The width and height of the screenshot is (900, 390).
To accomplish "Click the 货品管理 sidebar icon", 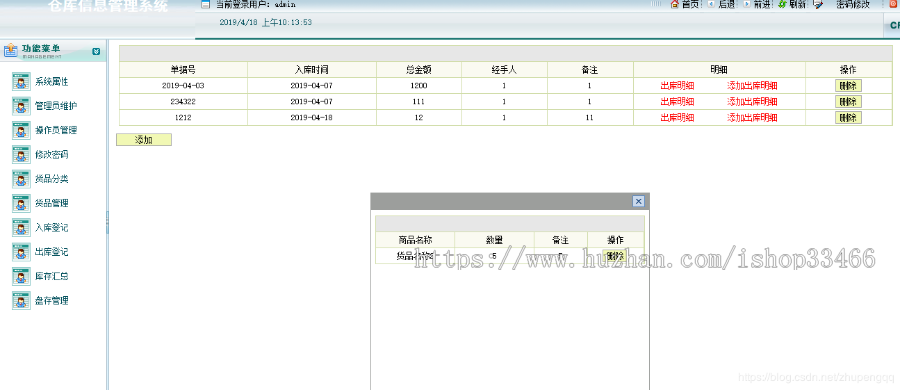I will [x=21, y=203].
